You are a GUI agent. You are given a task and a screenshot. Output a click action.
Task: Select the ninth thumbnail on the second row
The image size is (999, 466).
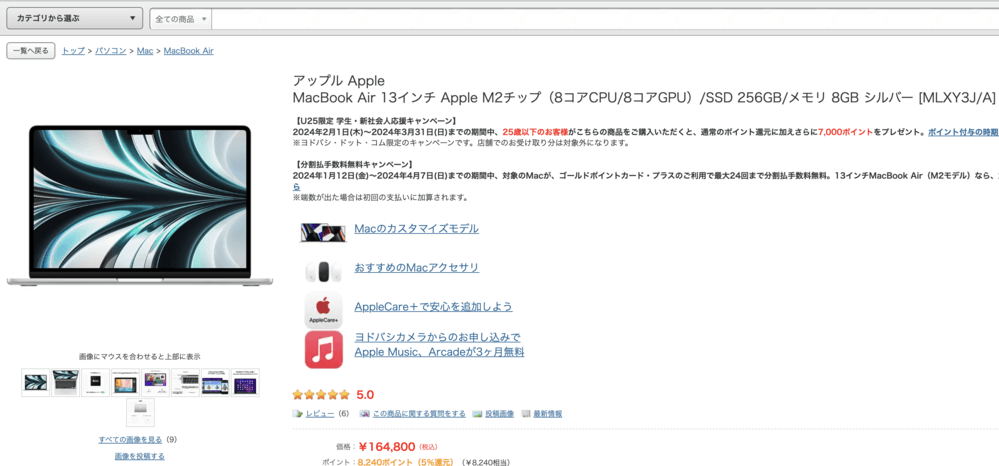click(x=140, y=412)
